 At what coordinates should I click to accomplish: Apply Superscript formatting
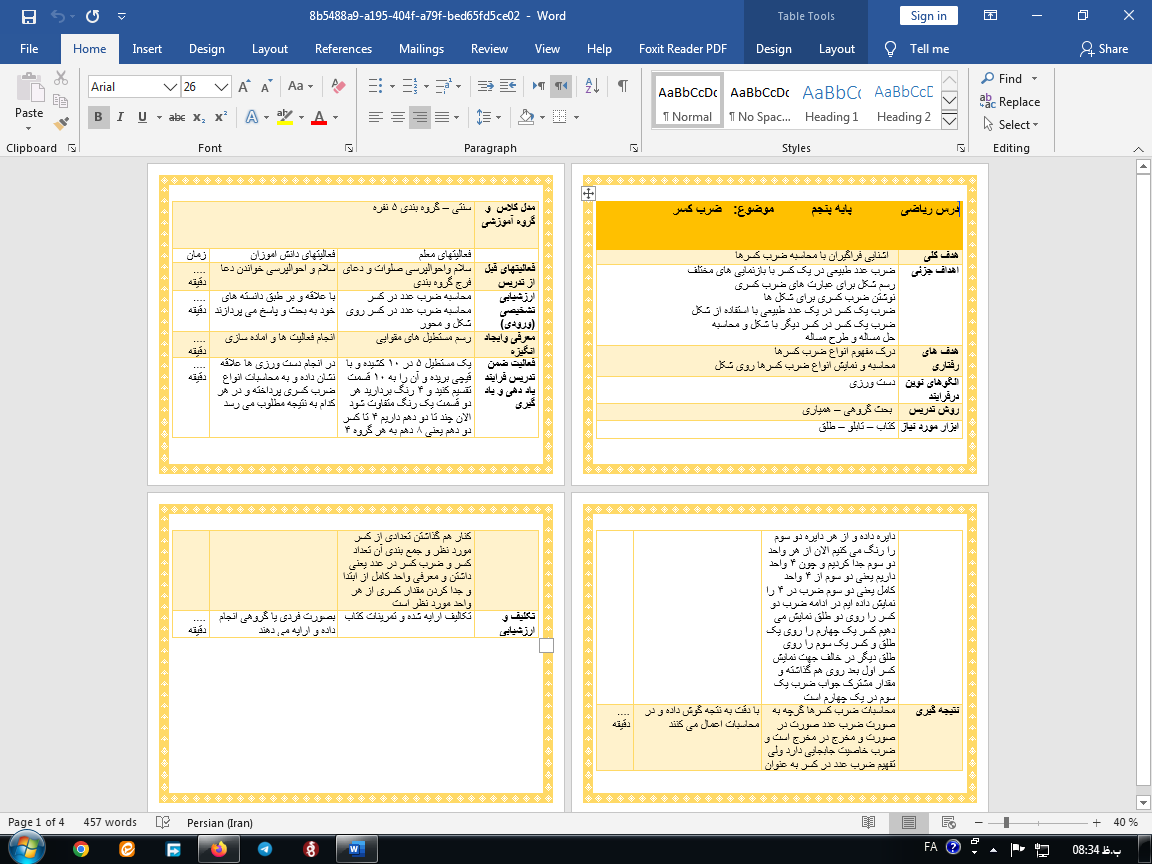(221, 117)
